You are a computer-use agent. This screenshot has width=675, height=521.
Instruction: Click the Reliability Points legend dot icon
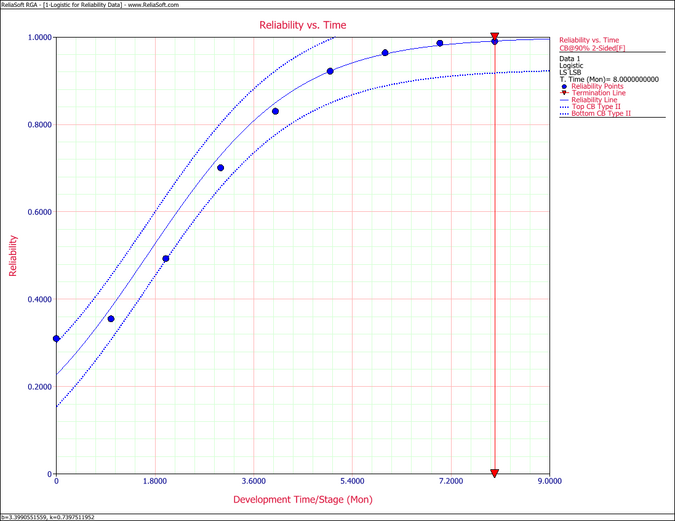point(564,87)
